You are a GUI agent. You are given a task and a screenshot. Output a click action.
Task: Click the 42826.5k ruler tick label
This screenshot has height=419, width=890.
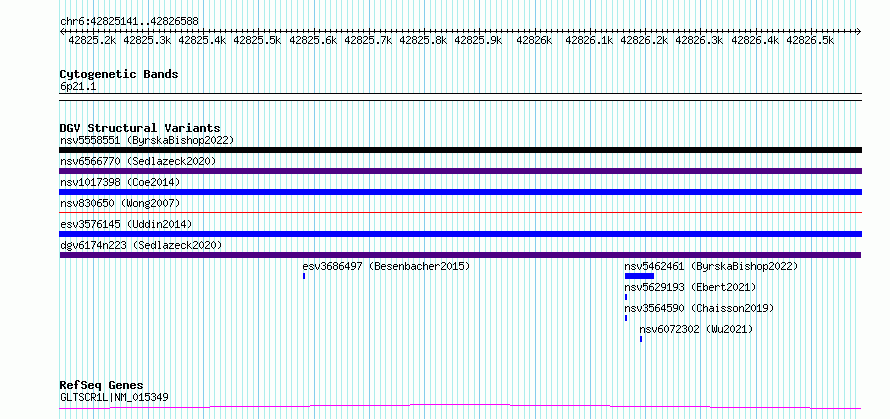810,41
